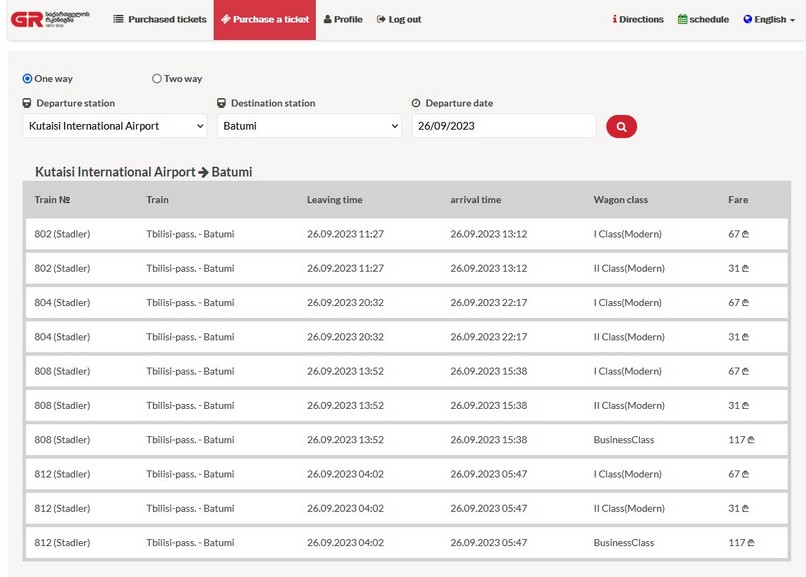Viewport: 806px width, 577px height.
Task: Click the Directions info icon
Action: pyautogui.click(x=614, y=19)
